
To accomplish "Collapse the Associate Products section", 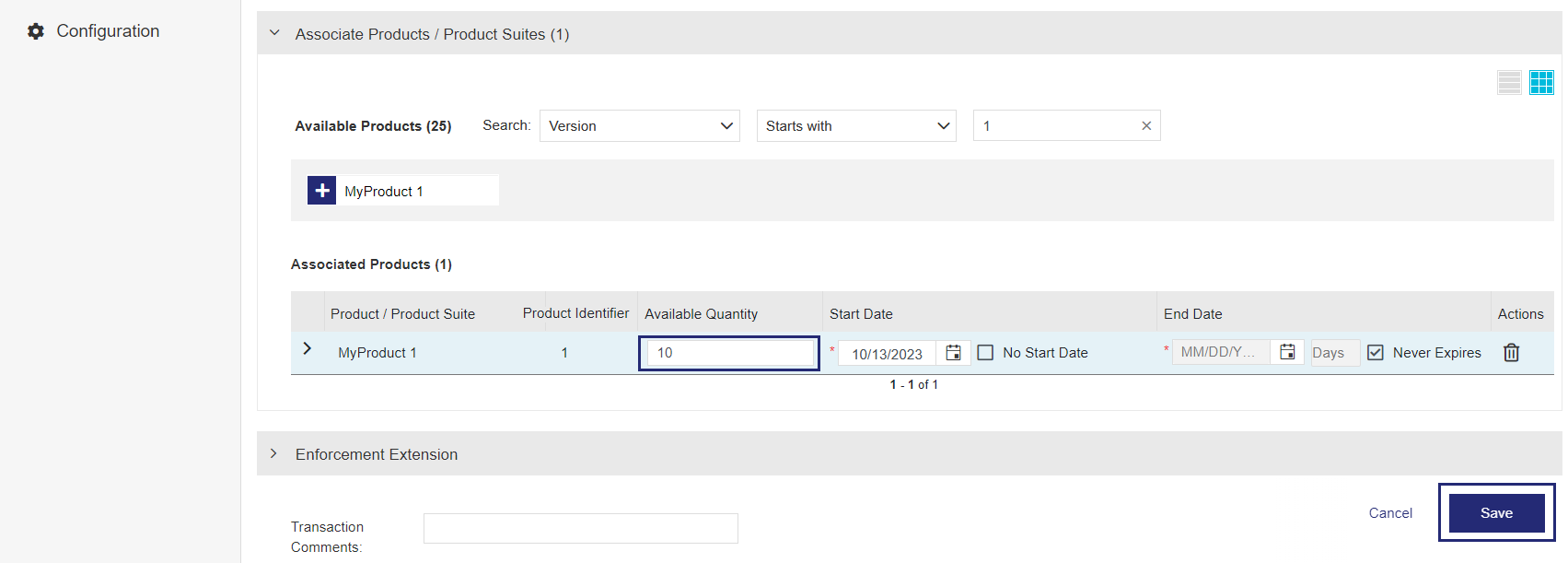I will coord(274,33).
